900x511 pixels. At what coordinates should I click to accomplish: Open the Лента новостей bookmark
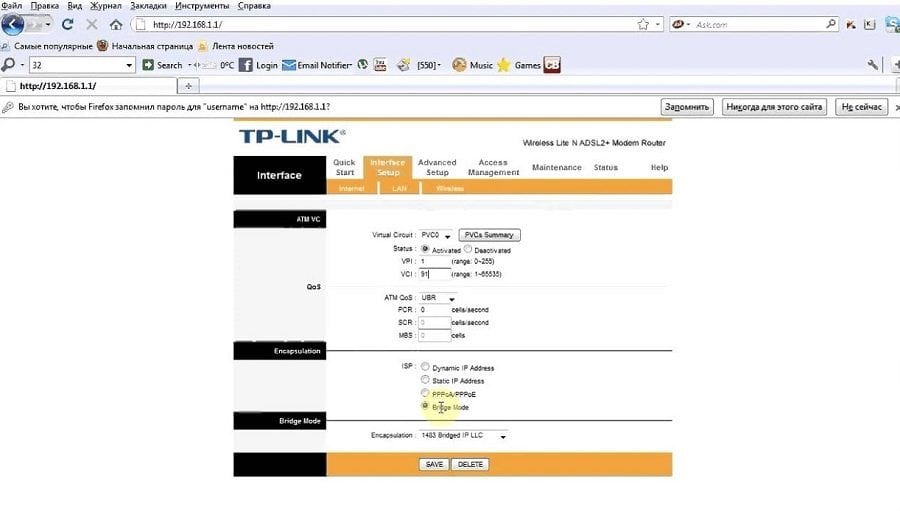coord(236,46)
